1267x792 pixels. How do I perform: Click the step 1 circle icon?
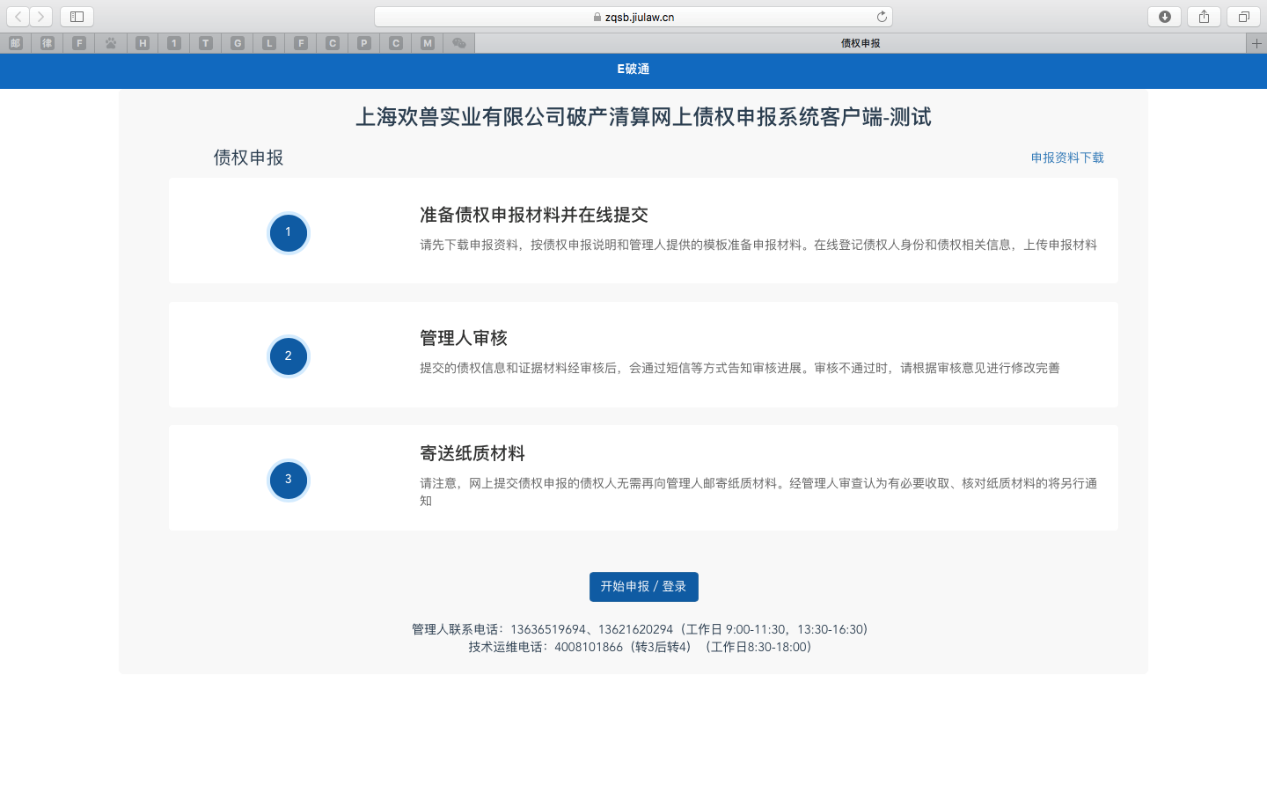pyautogui.click(x=288, y=233)
